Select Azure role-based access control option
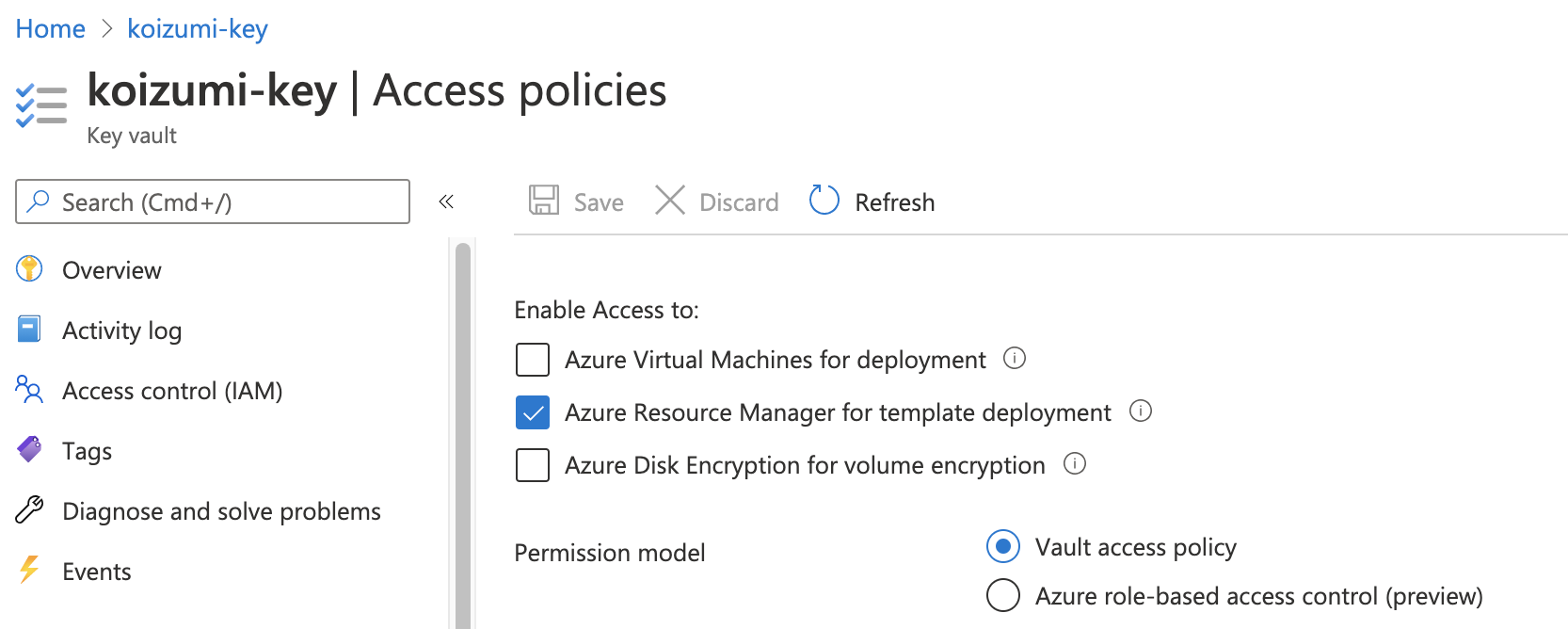1568x629 pixels. [x=1003, y=595]
